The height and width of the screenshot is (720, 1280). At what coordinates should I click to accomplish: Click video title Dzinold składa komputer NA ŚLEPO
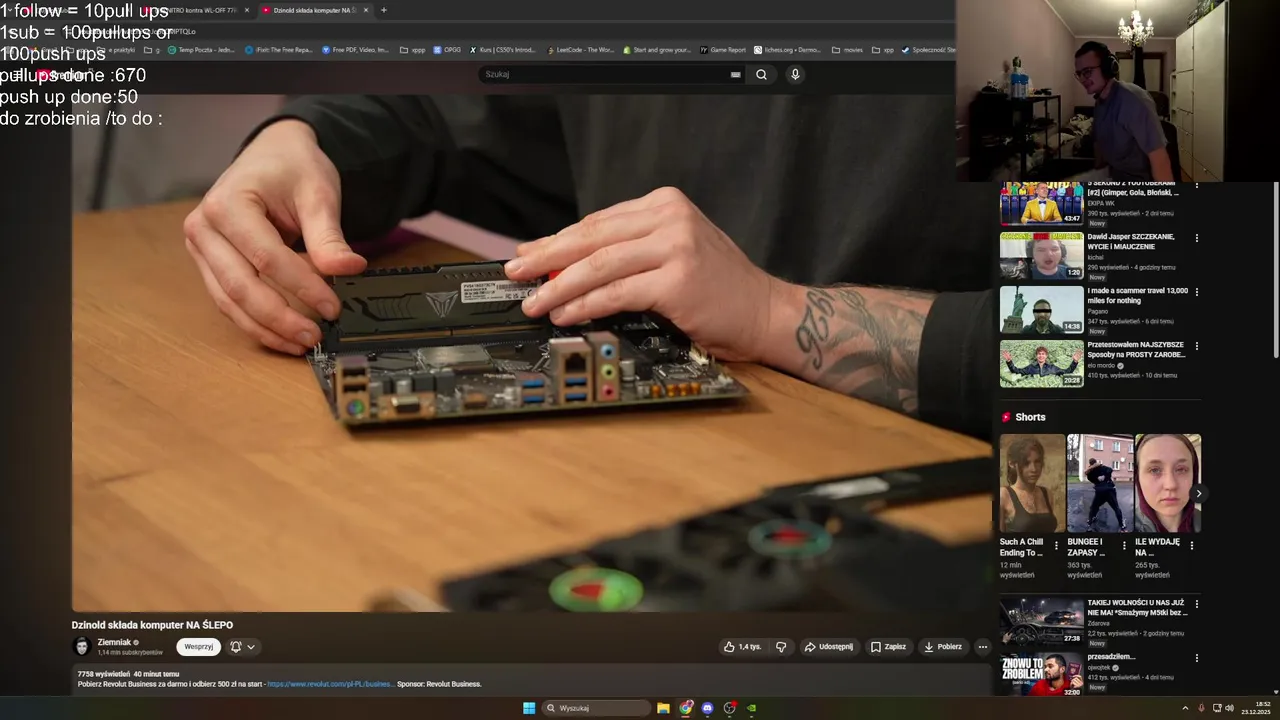click(152, 625)
